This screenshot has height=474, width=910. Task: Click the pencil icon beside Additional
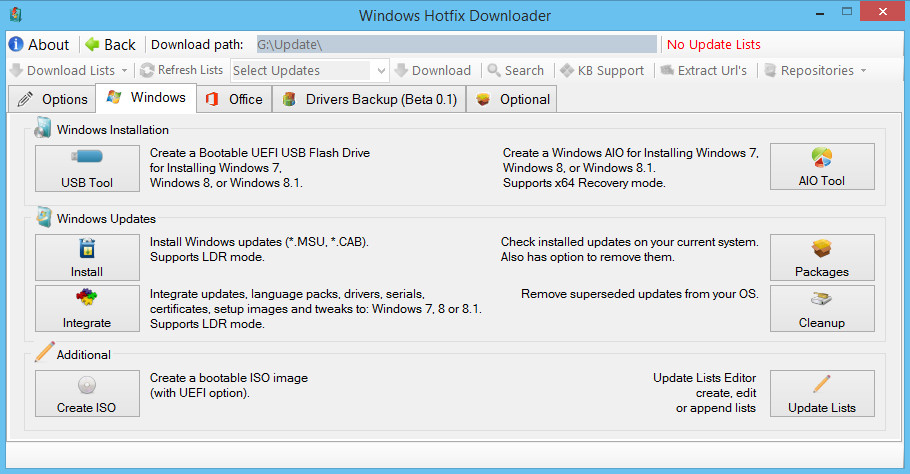(44, 352)
